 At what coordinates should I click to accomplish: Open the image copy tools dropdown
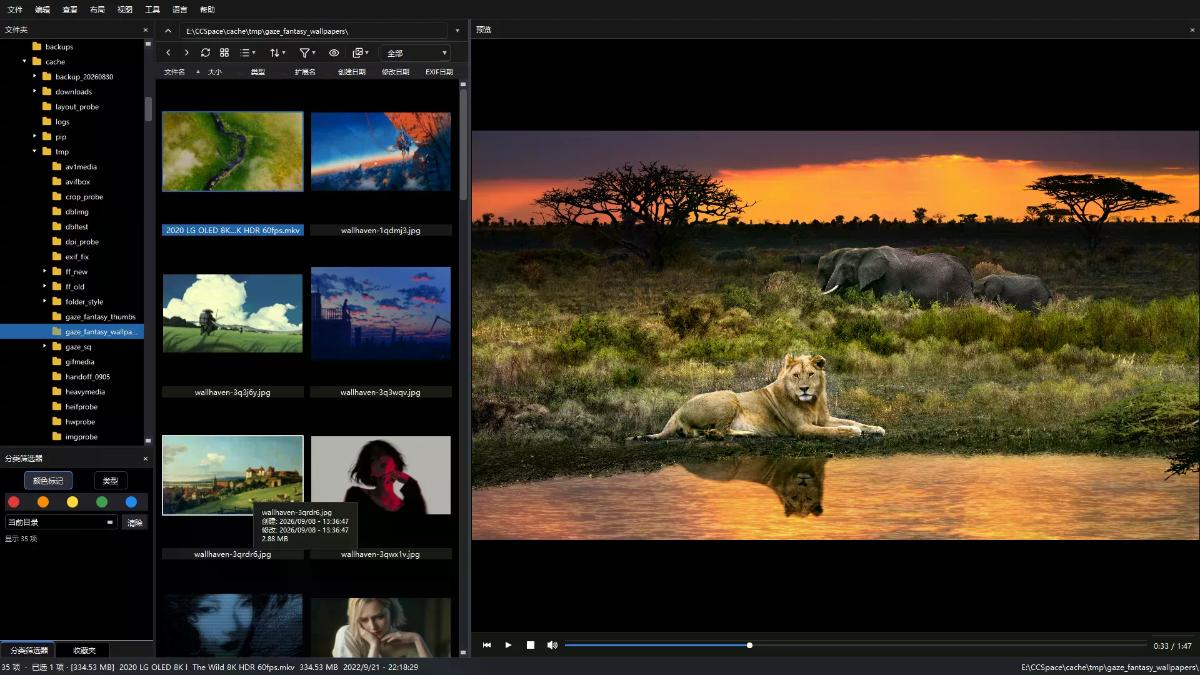click(361, 52)
